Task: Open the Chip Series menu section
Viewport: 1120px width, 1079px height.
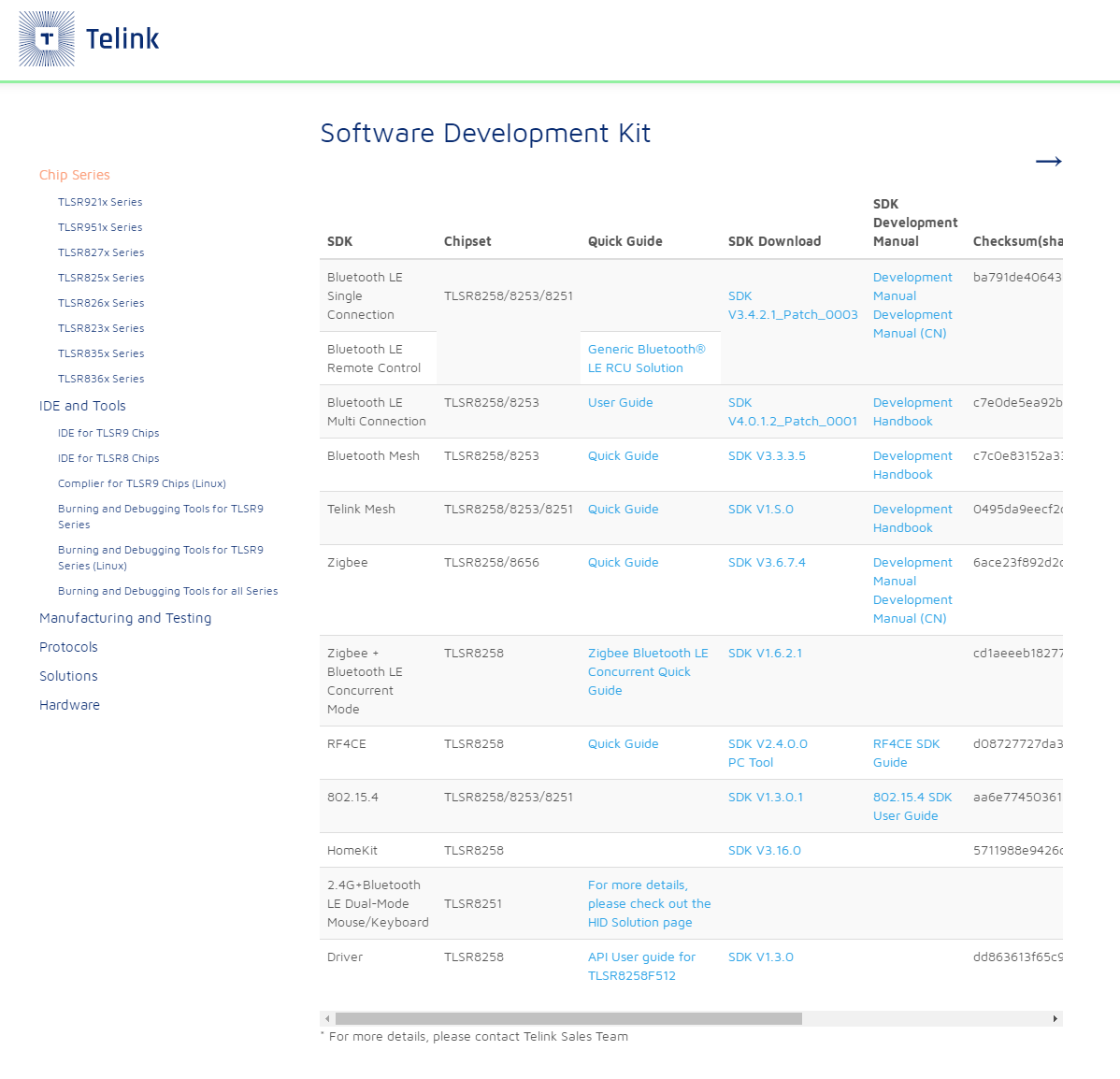Action: (x=74, y=175)
